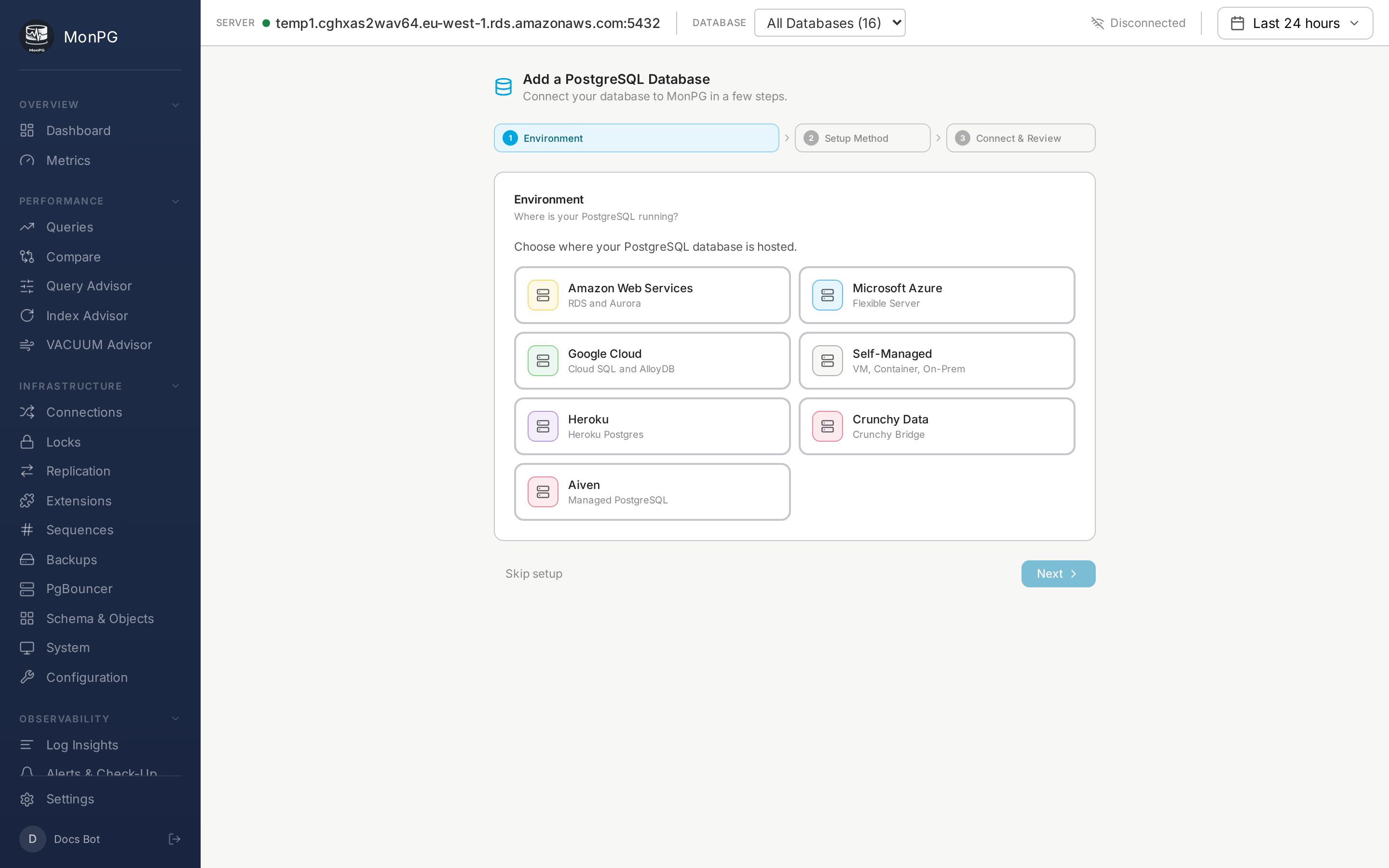
Task: Click the logout icon beside Docs Bot
Action: point(175,839)
